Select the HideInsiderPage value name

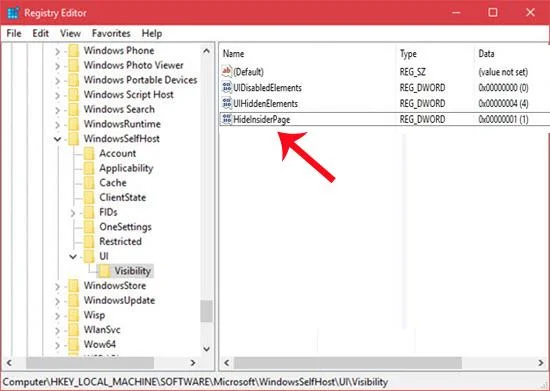(262, 120)
